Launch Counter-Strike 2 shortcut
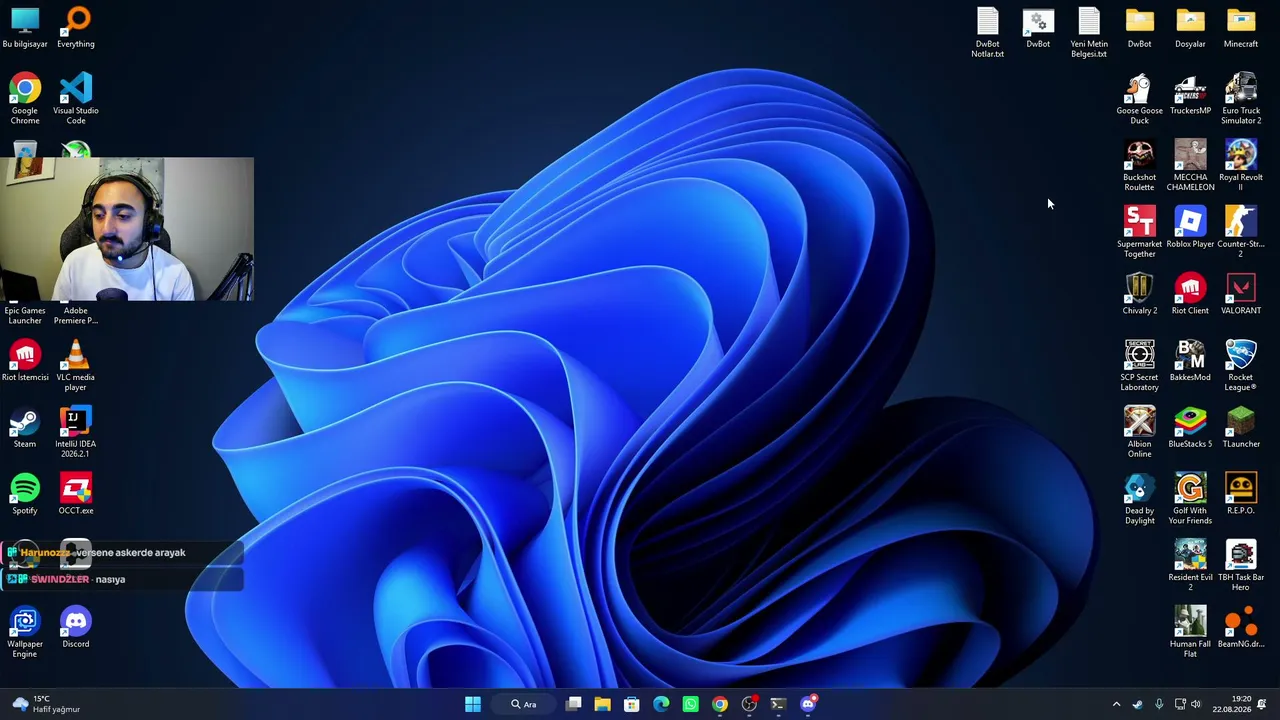Screen dimensions: 1280x720 [1241, 232]
